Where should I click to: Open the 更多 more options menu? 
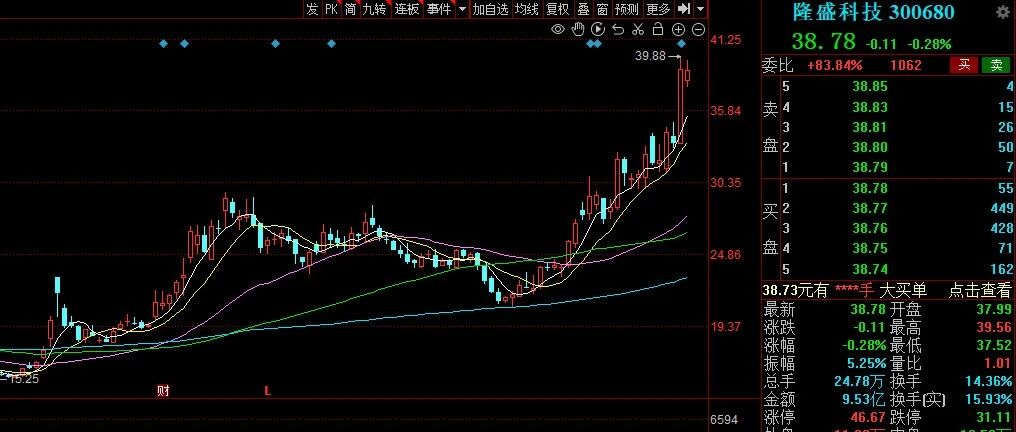click(658, 9)
